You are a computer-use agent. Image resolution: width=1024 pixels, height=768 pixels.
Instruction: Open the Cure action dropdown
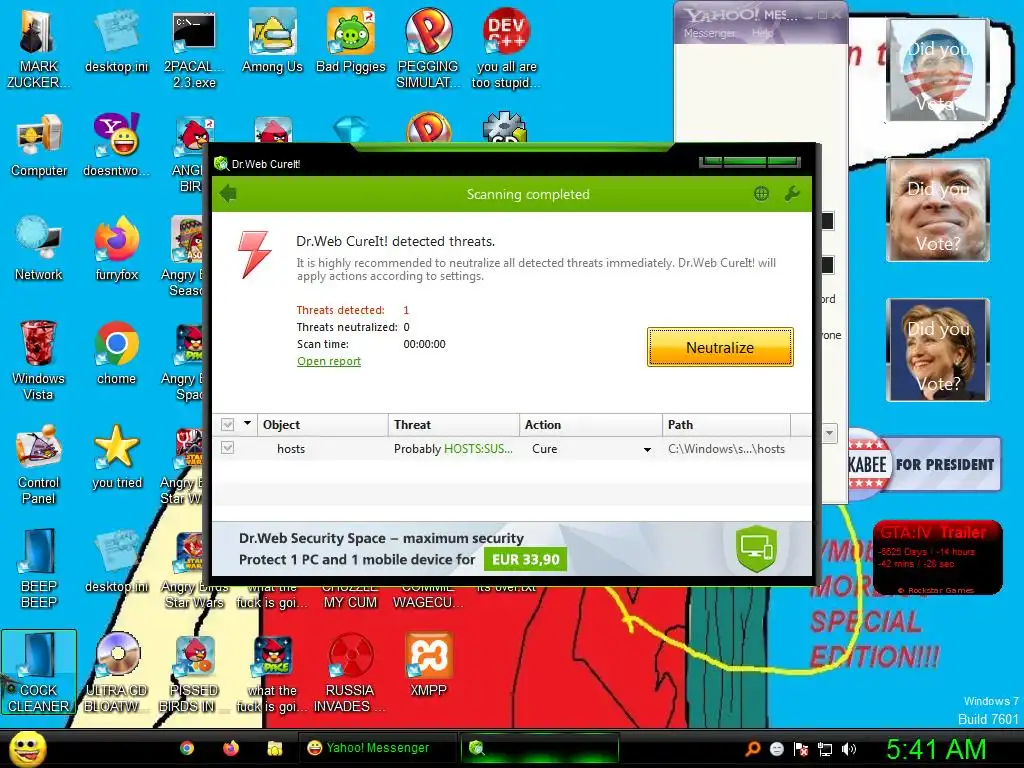click(x=647, y=449)
